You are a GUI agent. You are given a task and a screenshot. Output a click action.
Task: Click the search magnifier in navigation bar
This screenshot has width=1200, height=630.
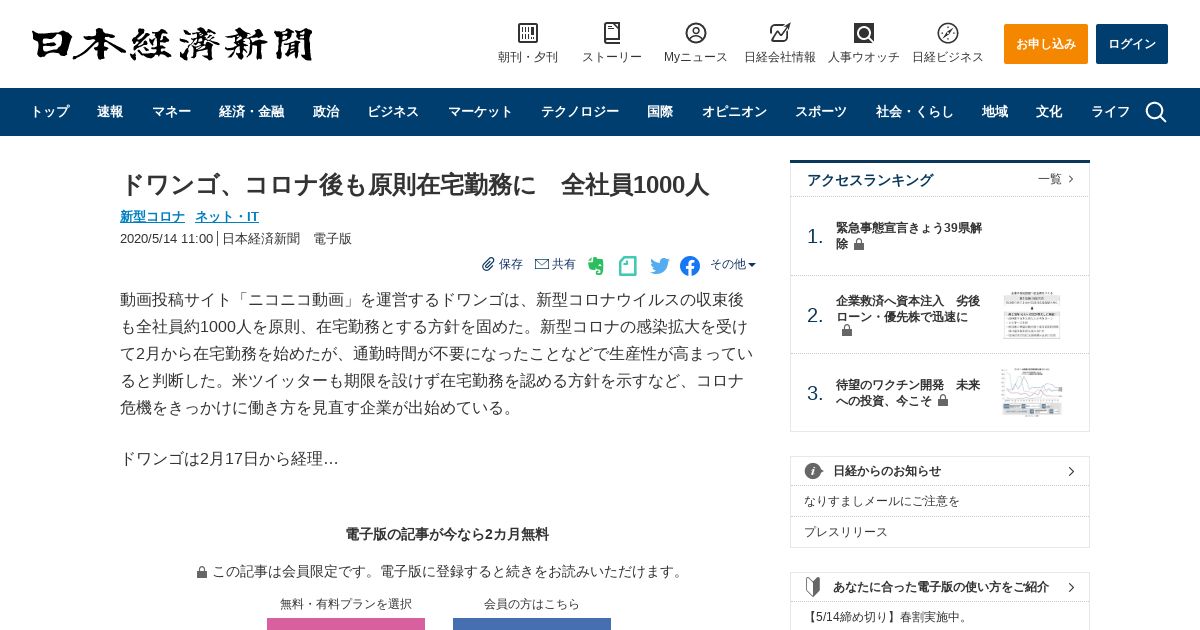pyautogui.click(x=1156, y=112)
